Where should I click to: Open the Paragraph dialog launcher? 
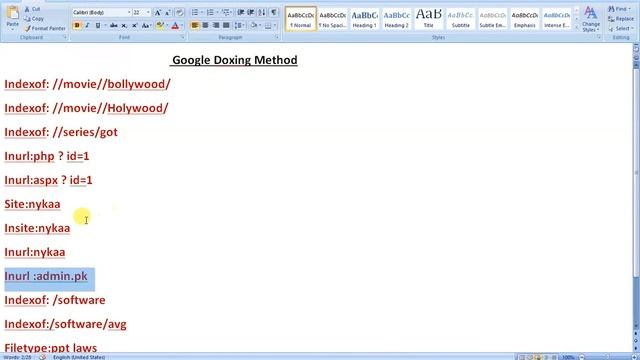(277, 37)
